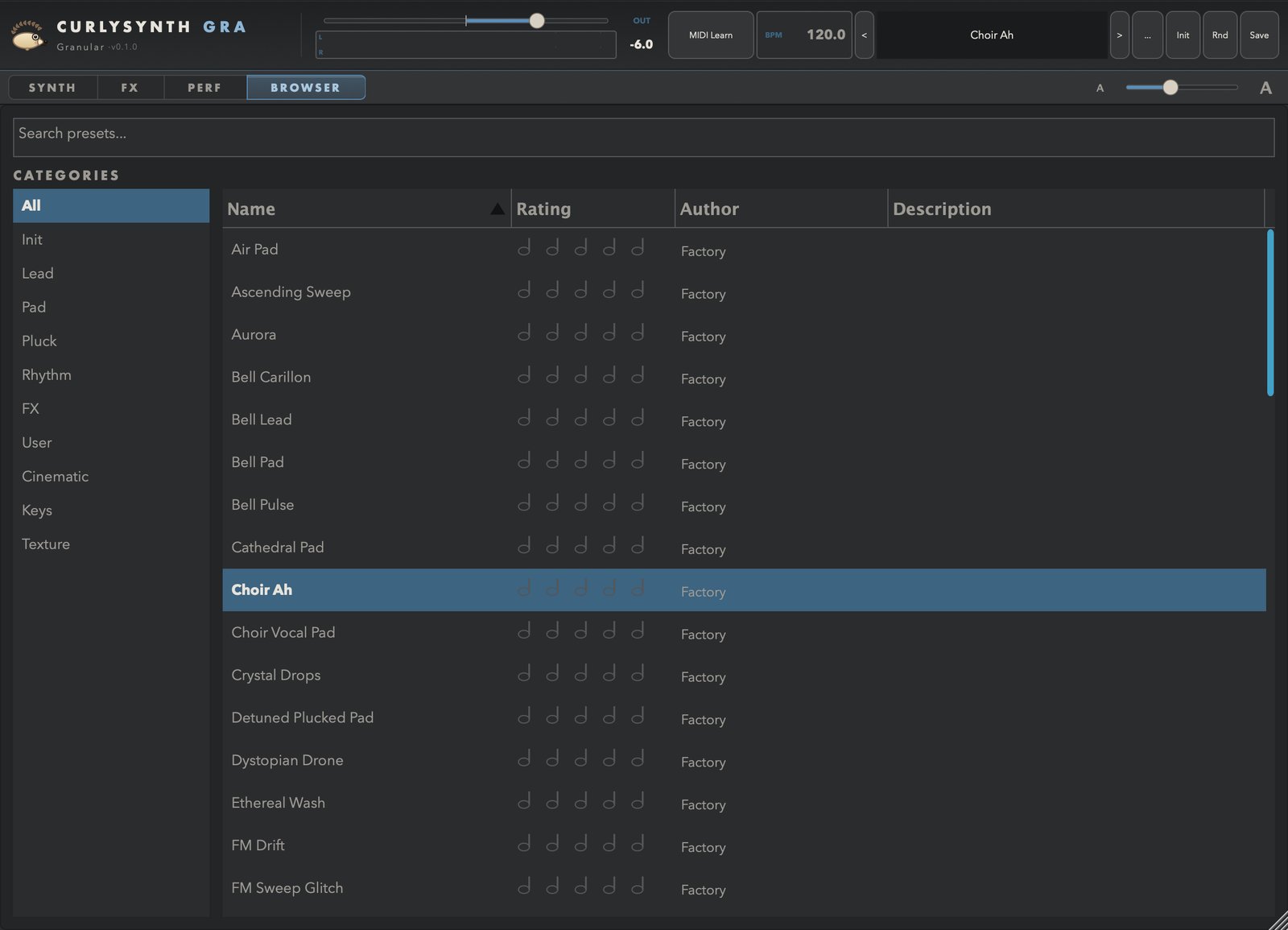The height and width of the screenshot is (930, 1288).
Task: Set third rating note for Crystal Drops
Action: pos(580,674)
